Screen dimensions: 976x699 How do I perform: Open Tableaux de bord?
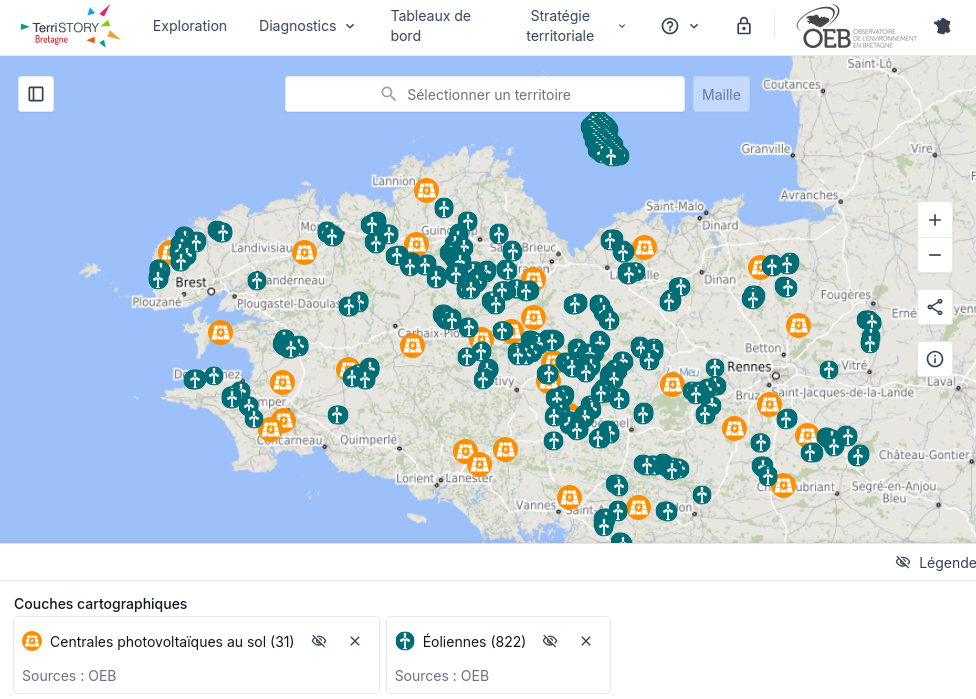point(431,26)
